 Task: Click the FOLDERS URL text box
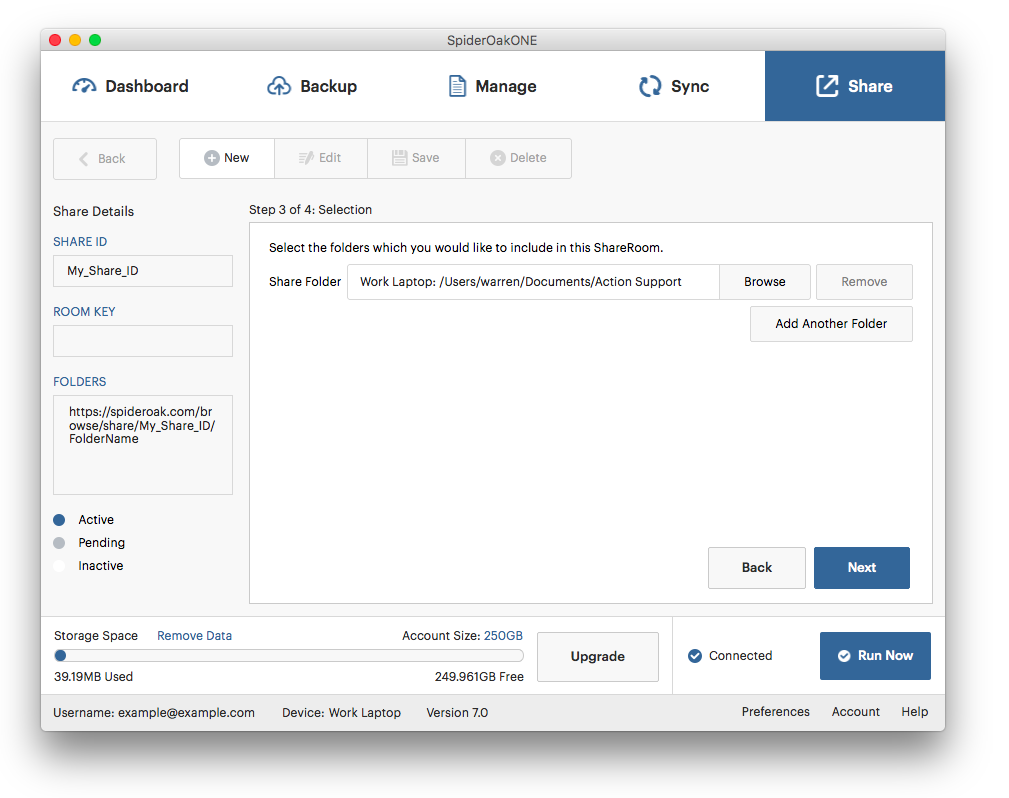(143, 445)
